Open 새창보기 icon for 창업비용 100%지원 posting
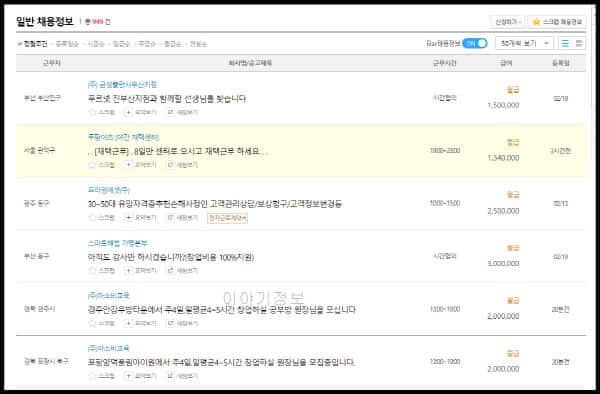Image resolution: width=600 pixels, height=394 pixels. (170, 270)
